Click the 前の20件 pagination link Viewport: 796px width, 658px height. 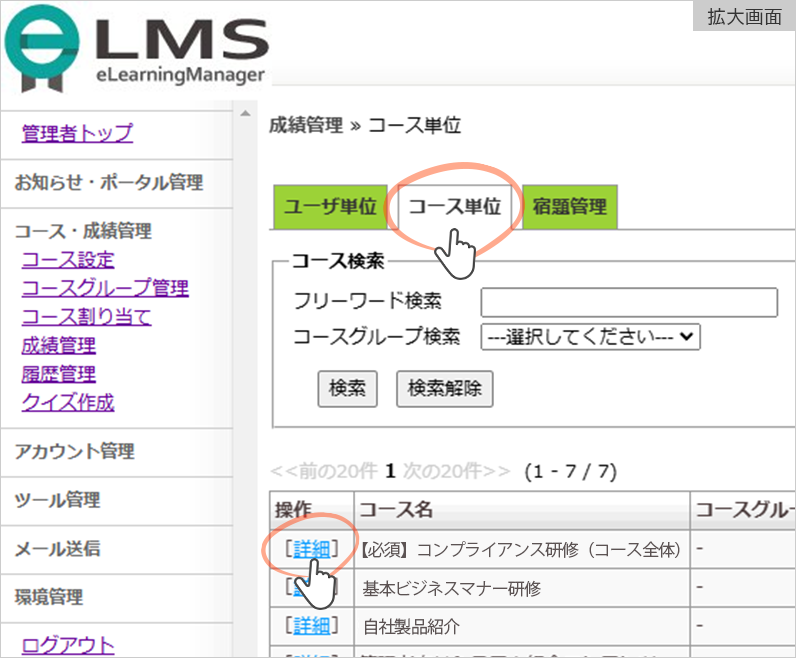coord(324,471)
